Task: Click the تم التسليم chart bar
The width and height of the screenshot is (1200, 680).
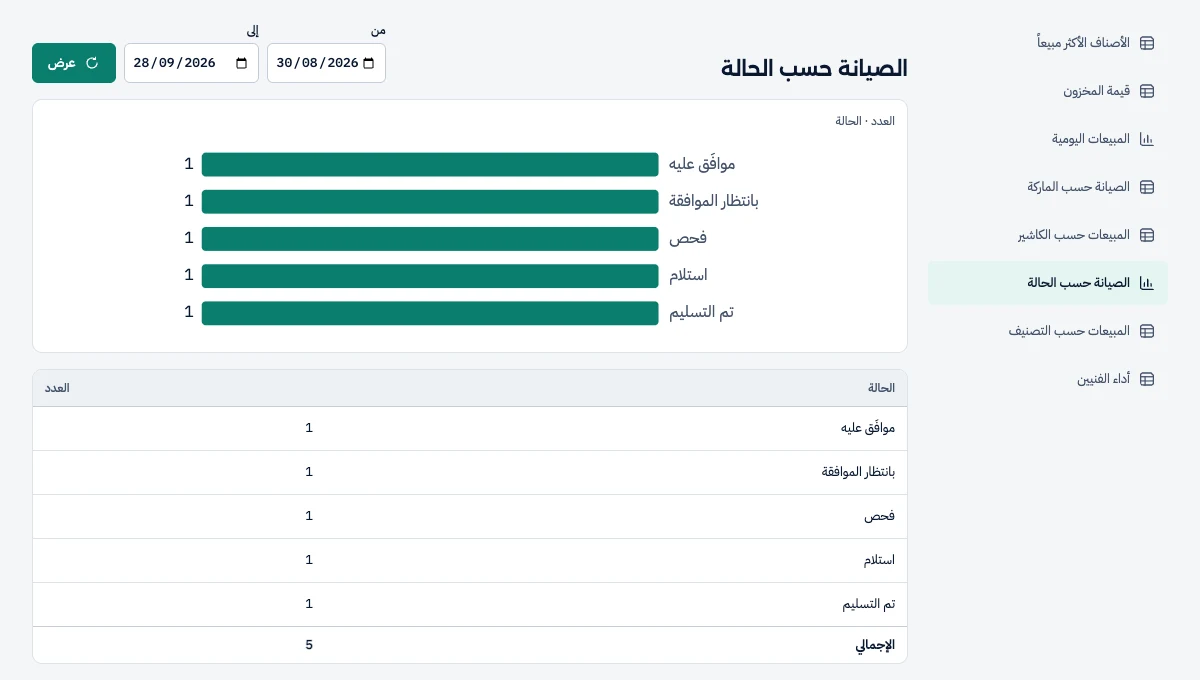Action: tap(430, 313)
